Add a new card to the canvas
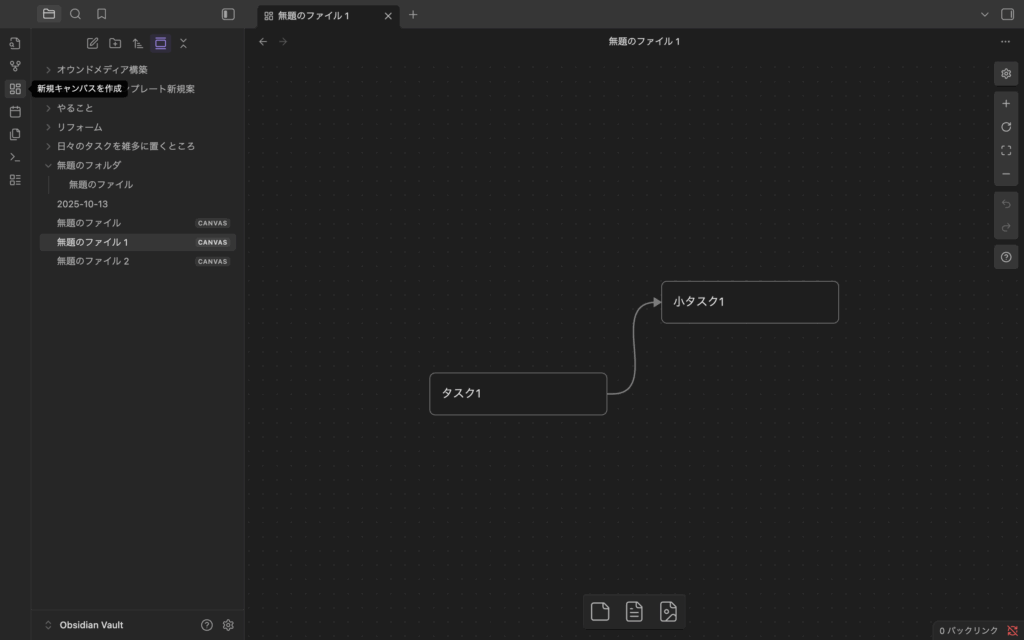Image resolution: width=1024 pixels, height=640 pixels. coord(600,612)
